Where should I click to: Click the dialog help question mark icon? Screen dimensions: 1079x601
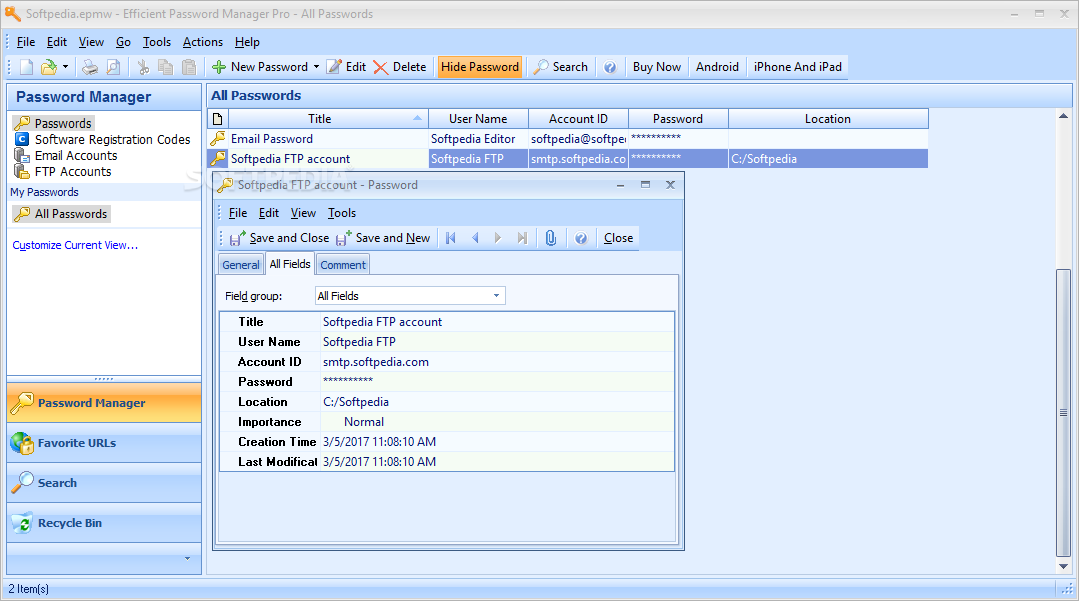click(581, 238)
